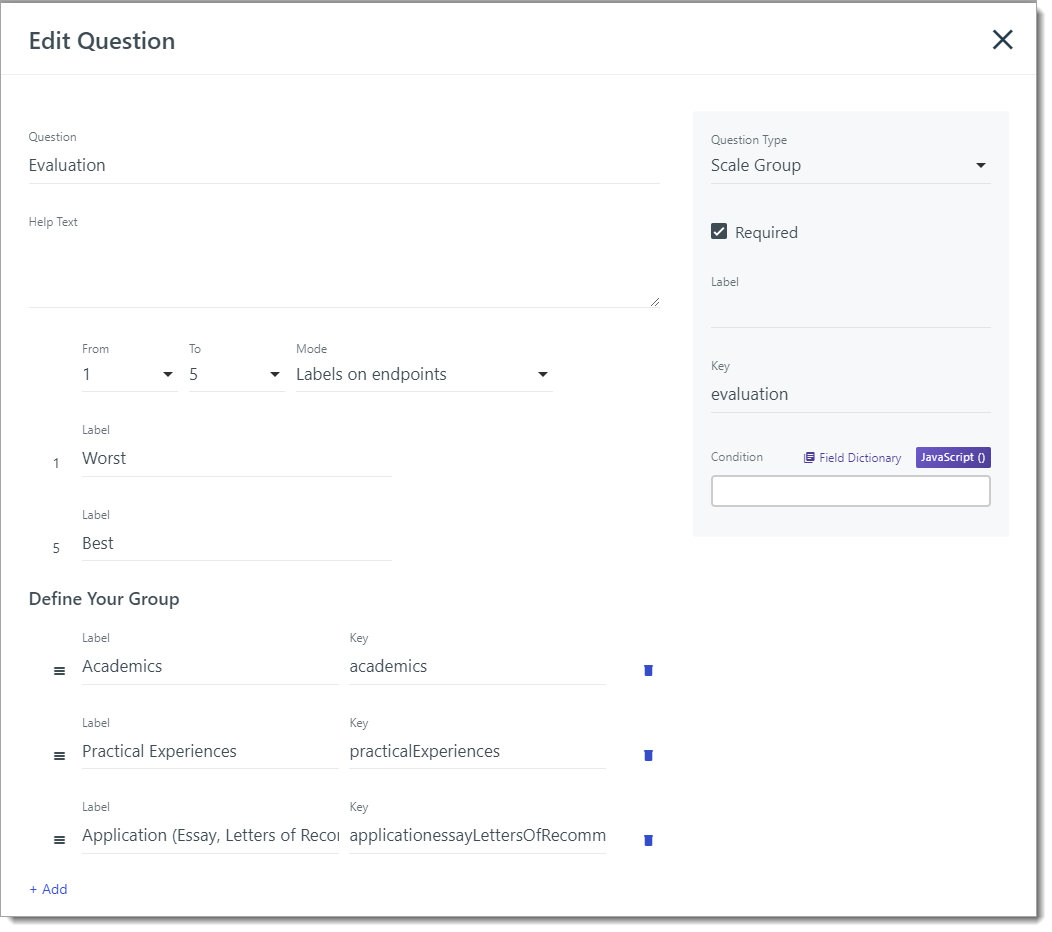Click the drag handle beside Practical Experiences

point(59,755)
